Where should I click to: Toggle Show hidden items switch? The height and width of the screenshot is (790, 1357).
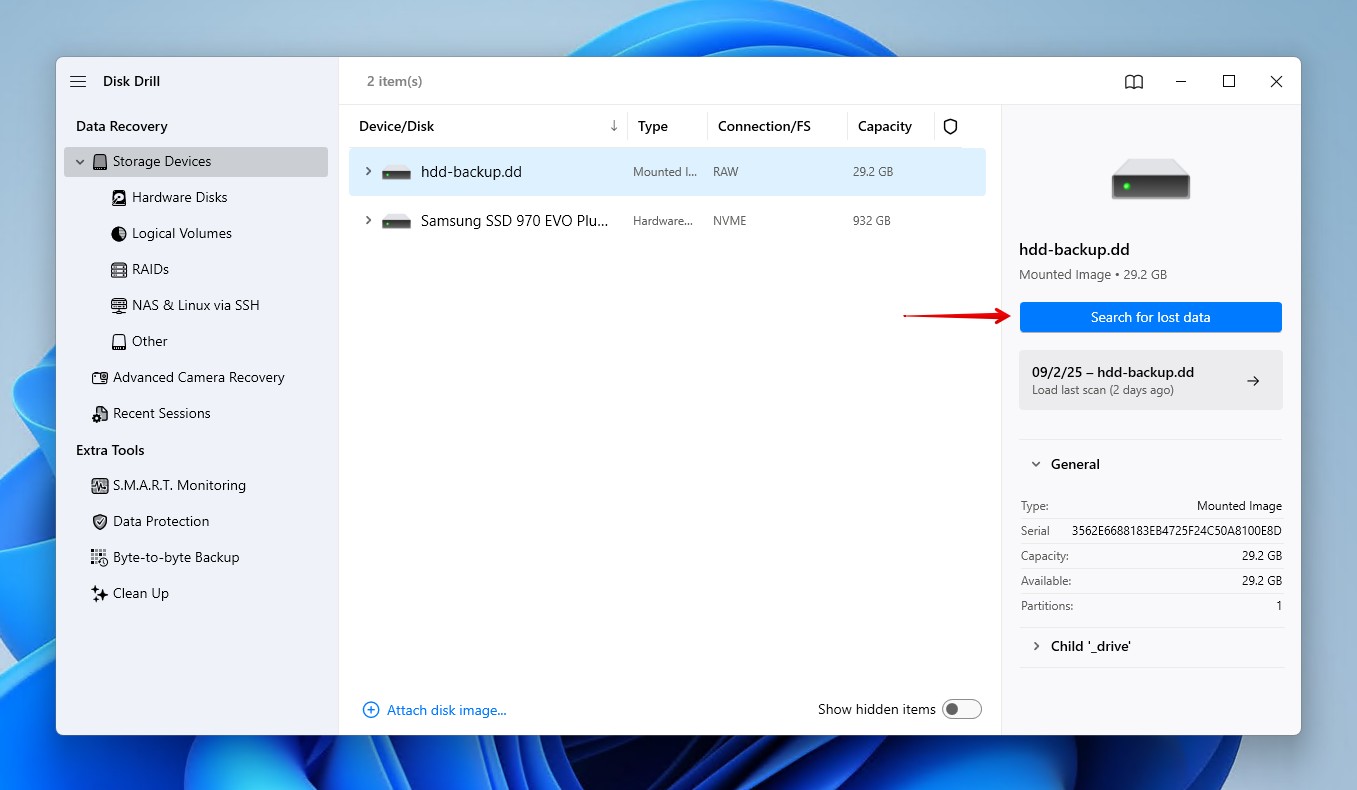coord(962,709)
